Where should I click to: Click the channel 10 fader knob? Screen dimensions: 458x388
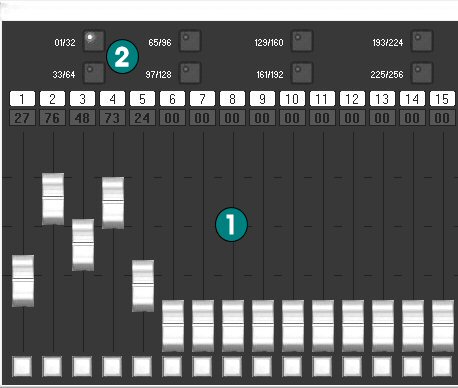coord(293,326)
